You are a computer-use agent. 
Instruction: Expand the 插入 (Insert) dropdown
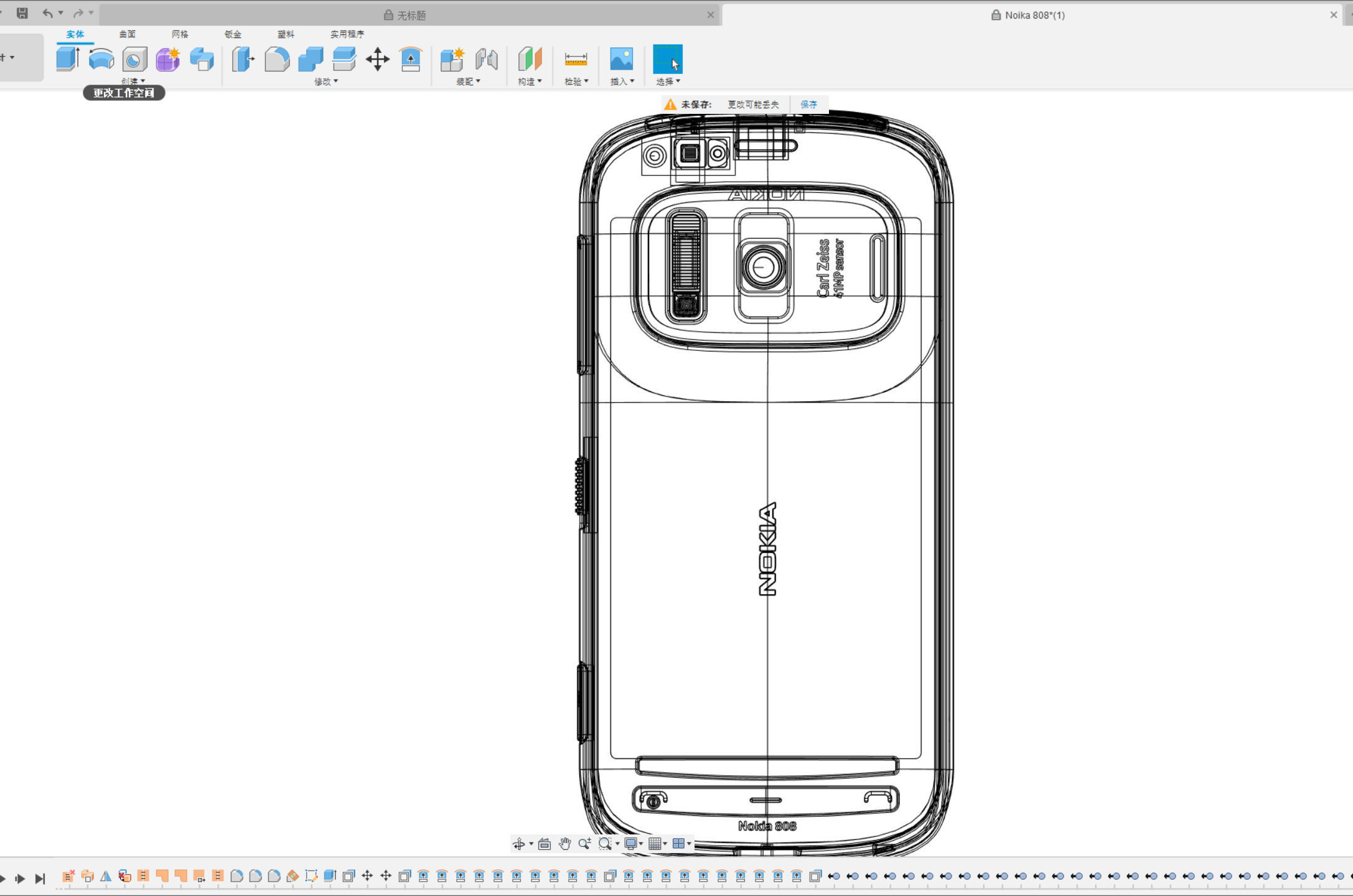coord(622,82)
